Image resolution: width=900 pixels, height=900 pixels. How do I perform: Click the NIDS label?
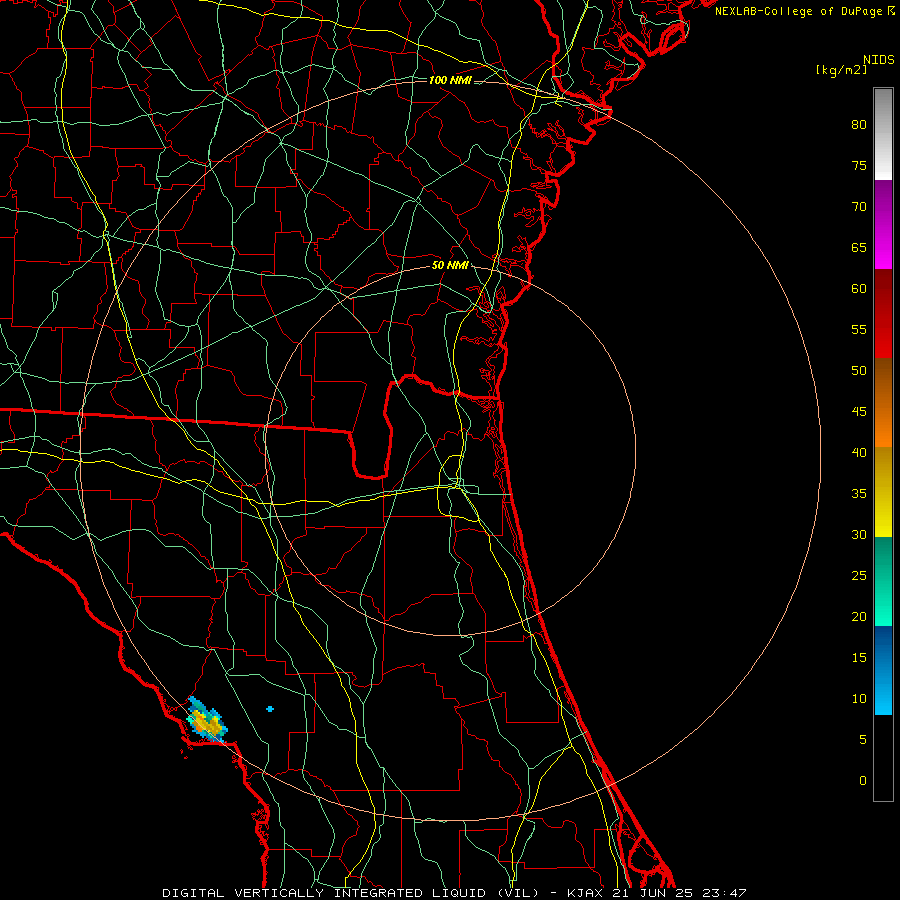tap(878, 60)
